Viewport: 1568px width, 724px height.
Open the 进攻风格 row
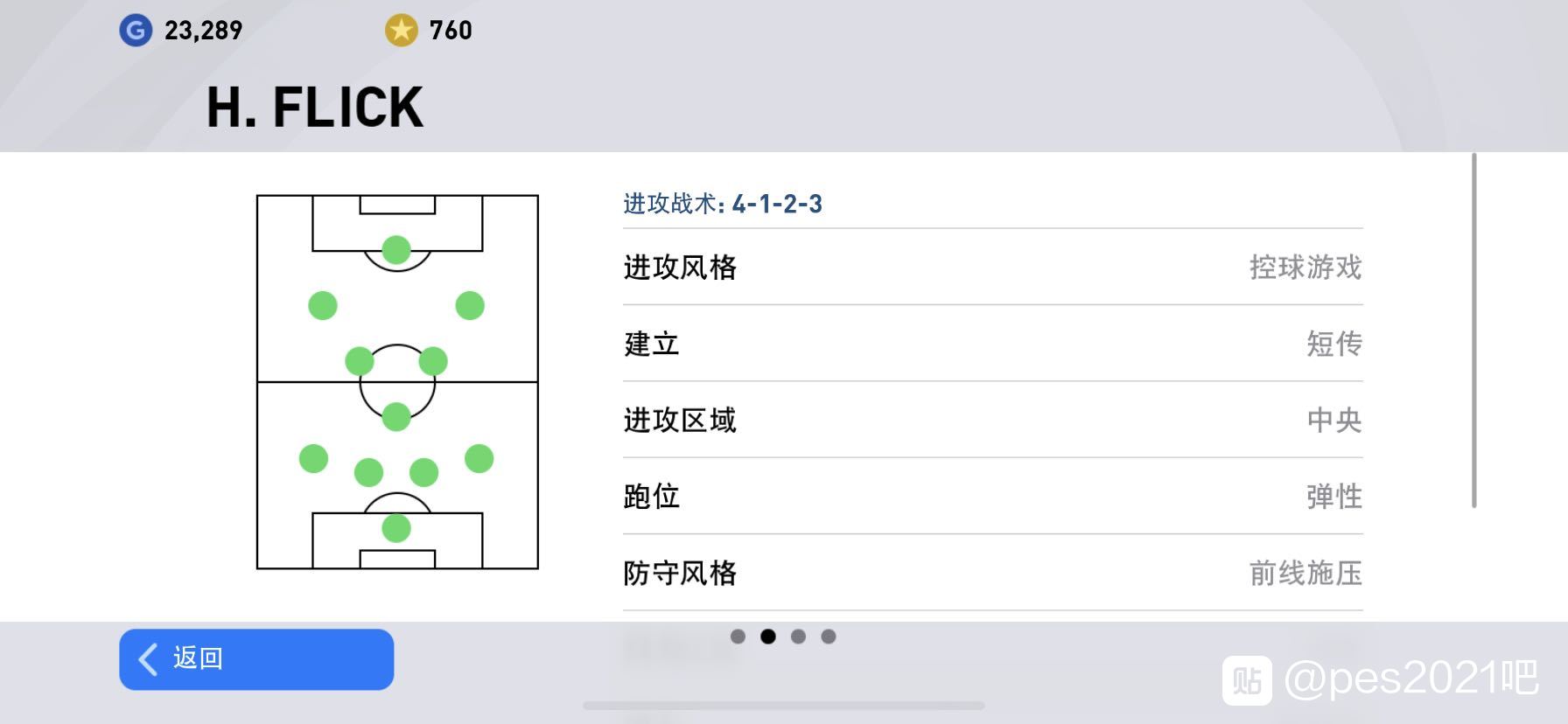click(x=993, y=267)
